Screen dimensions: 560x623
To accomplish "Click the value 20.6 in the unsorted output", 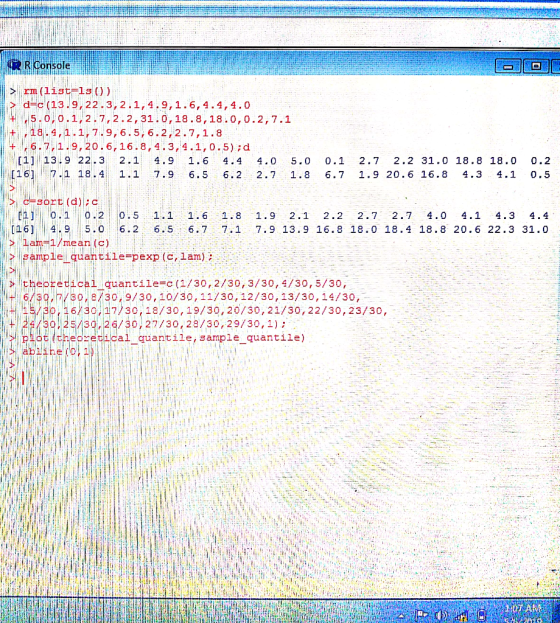I will (399, 175).
